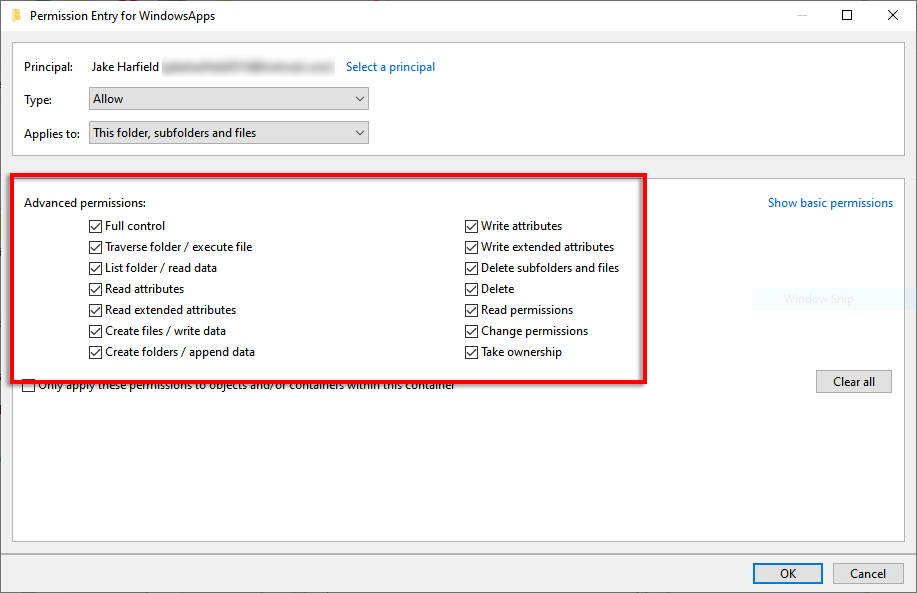The image size is (917, 593).
Task: Uncheck the Full control checkbox
Action: [x=96, y=226]
